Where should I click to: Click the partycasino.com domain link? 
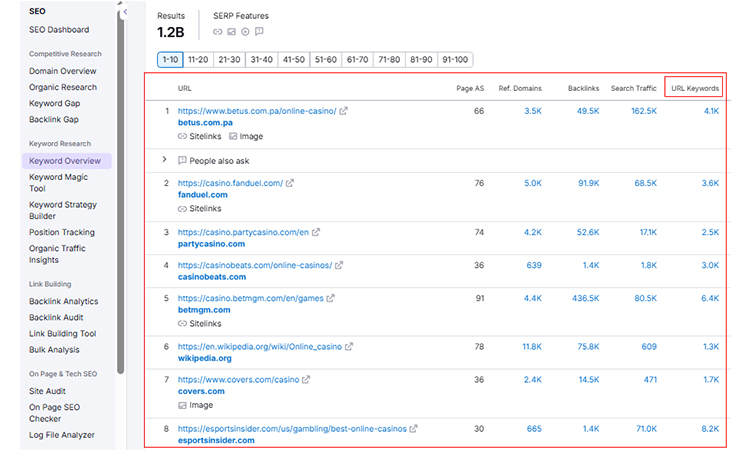point(211,244)
